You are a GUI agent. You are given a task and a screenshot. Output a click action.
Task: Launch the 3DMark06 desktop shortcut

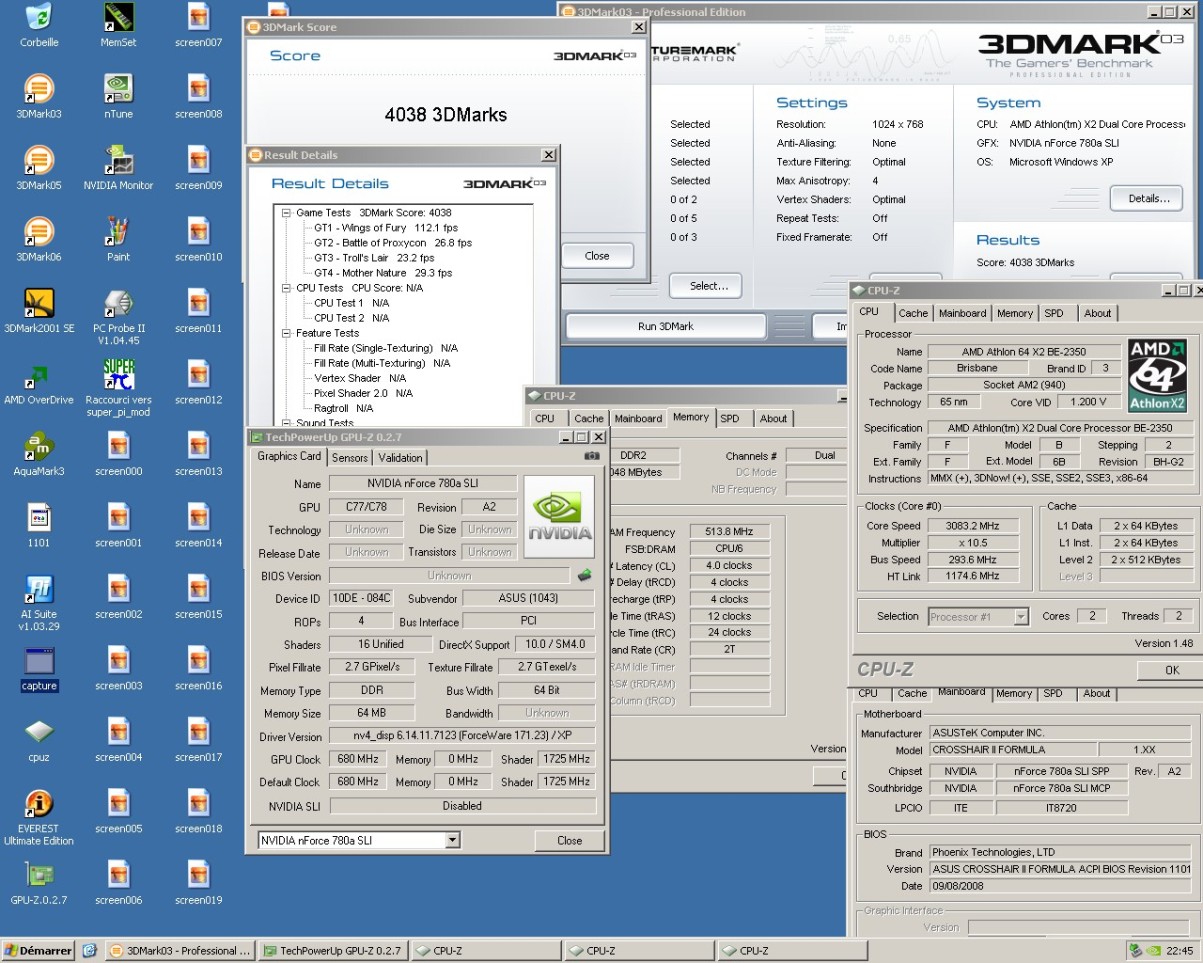tap(39, 232)
